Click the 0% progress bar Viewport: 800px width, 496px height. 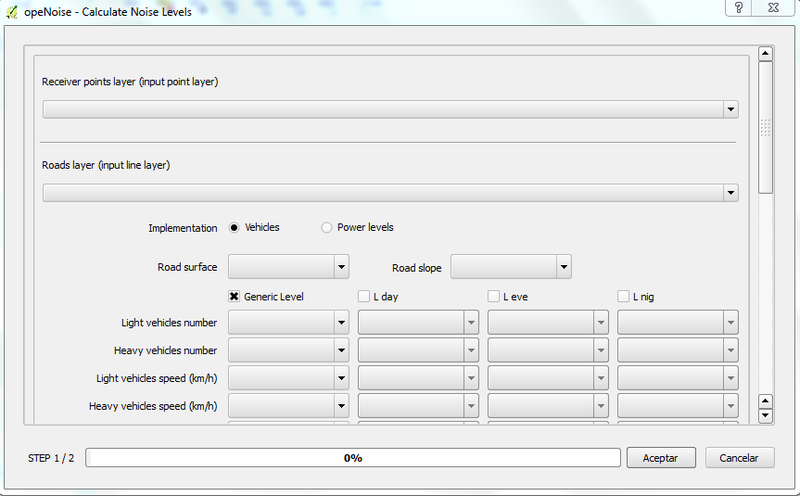(x=353, y=458)
